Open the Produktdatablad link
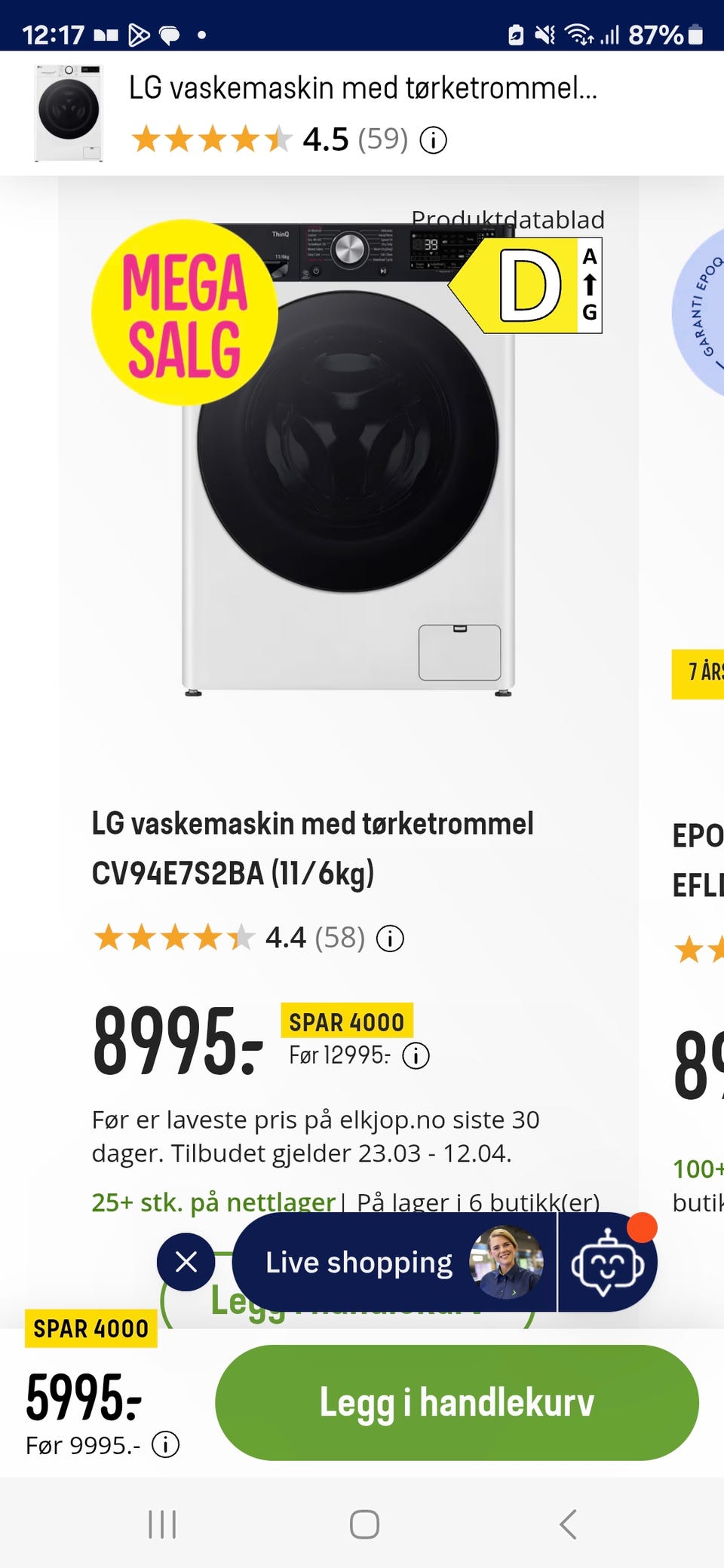Viewport: 724px width, 1568px height. click(x=508, y=219)
